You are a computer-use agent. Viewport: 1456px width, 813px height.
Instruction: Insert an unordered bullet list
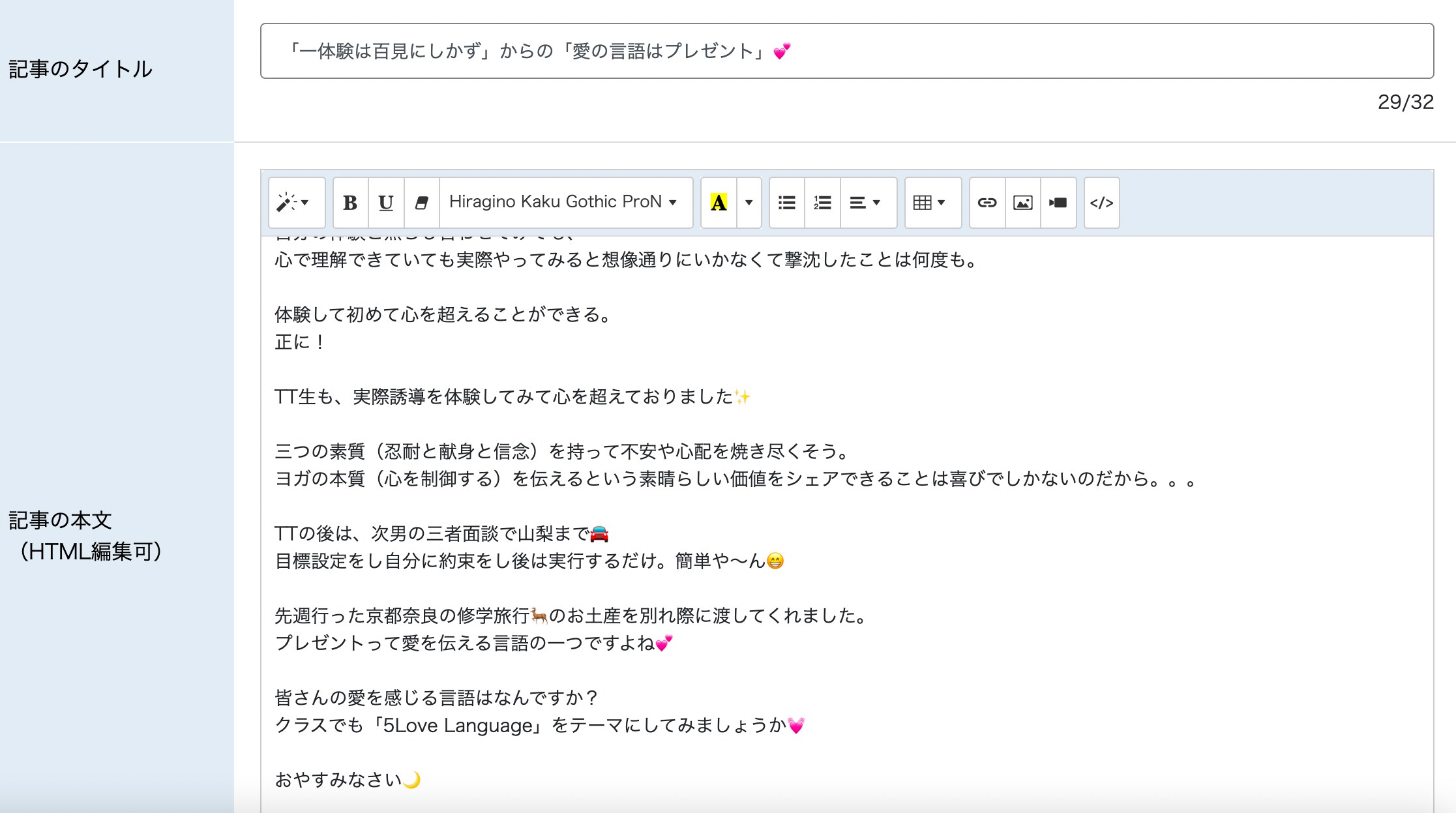[x=787, y=203]
